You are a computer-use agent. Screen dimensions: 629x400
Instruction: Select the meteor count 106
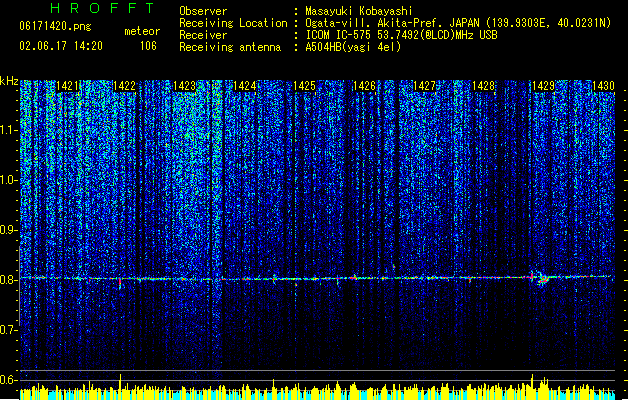point(148,46)
